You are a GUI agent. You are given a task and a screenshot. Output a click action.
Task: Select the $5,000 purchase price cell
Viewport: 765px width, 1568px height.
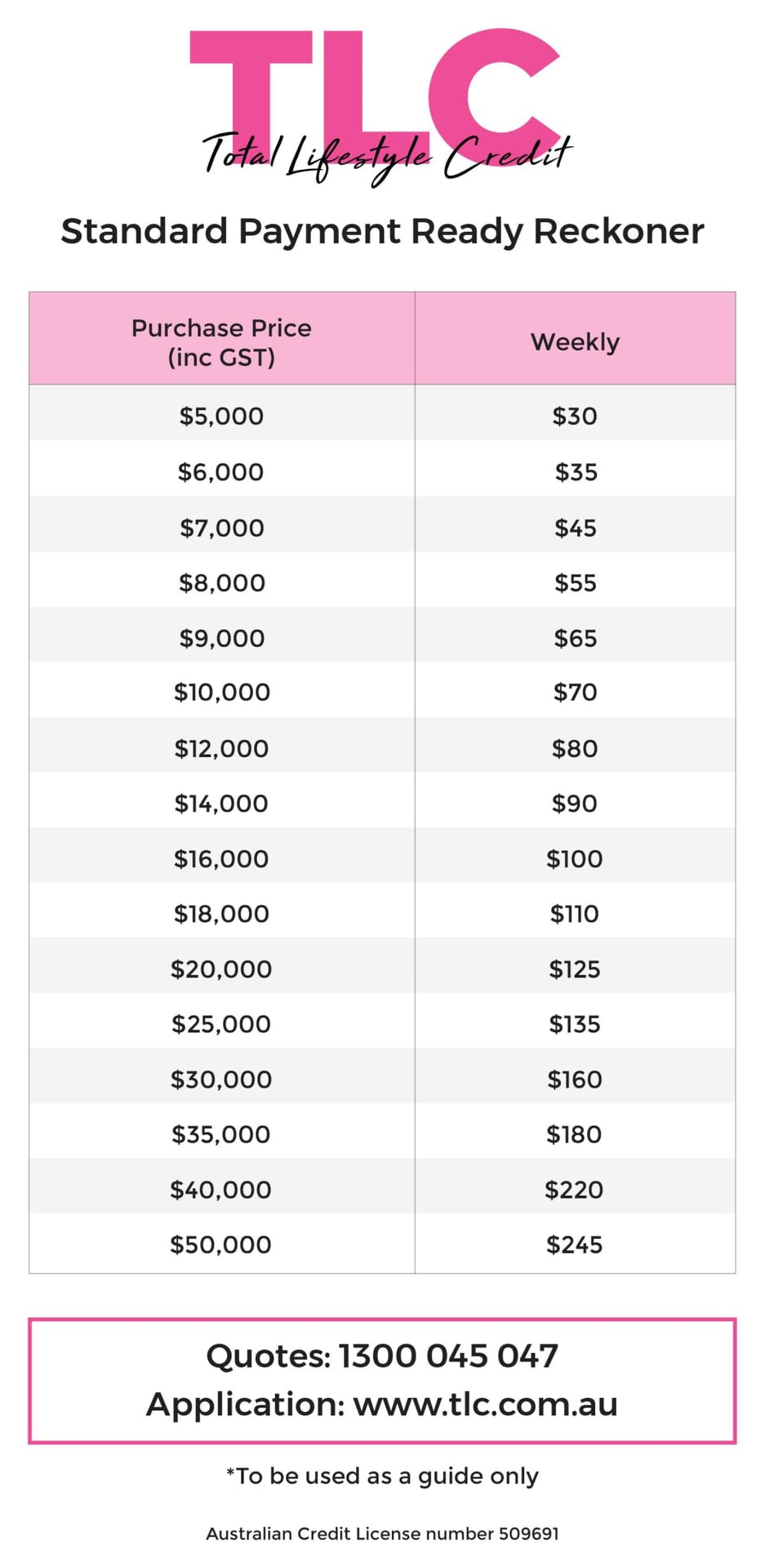point(221,416)
